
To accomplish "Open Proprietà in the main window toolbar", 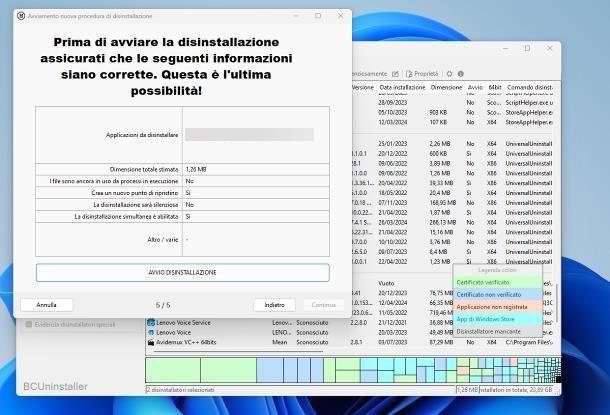I will tap(422, 74).
